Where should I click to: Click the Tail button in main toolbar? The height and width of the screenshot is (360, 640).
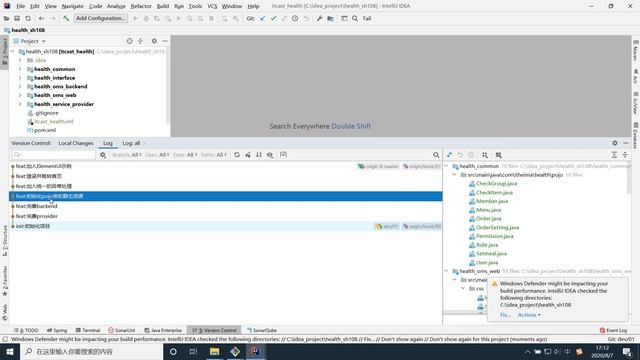coord(367,18)
